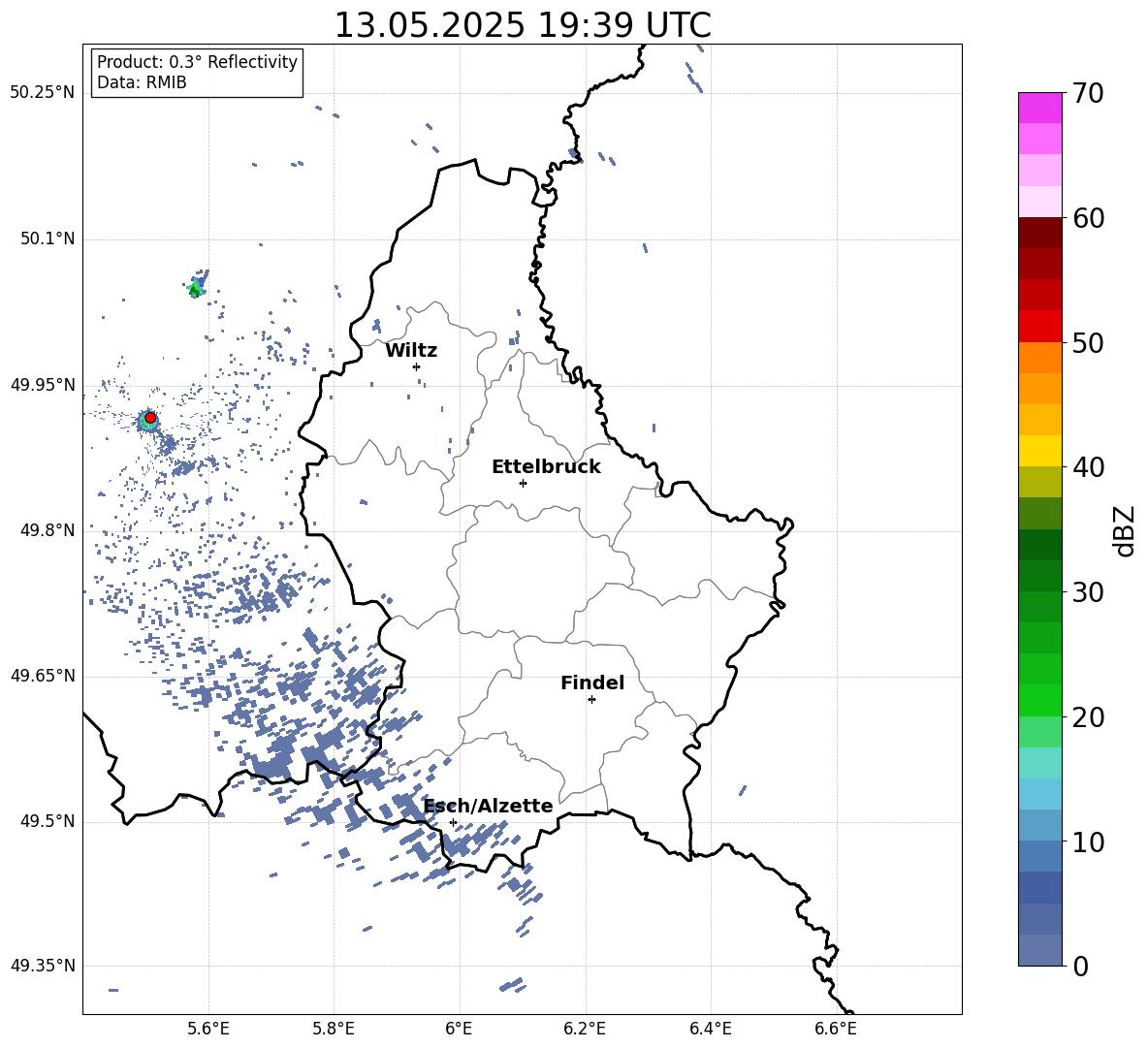Click the 6.2°E longitude label
The image size is (1148, 1048).
[x=585, y=1029]
